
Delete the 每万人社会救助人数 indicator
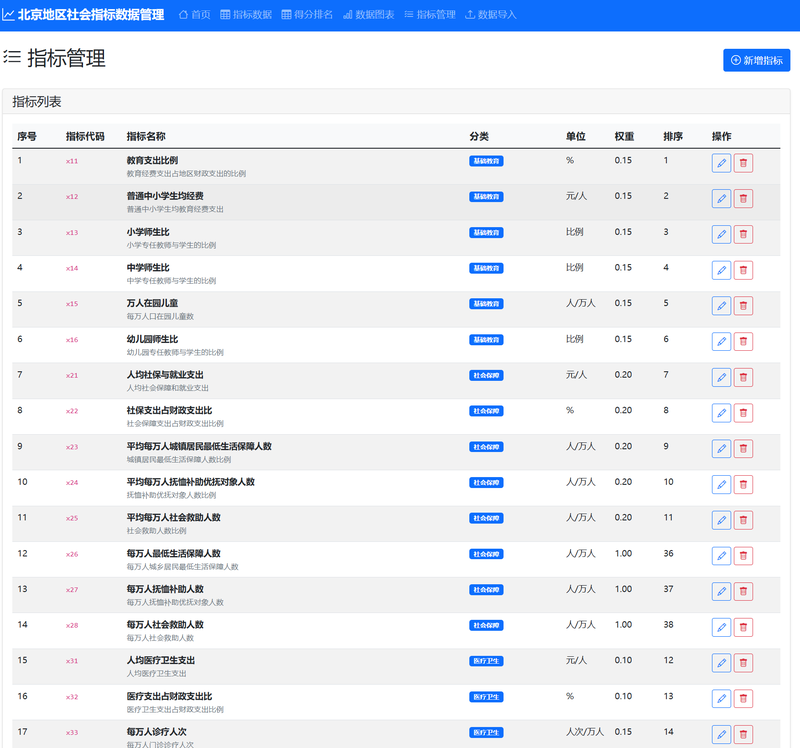point(743,627)
